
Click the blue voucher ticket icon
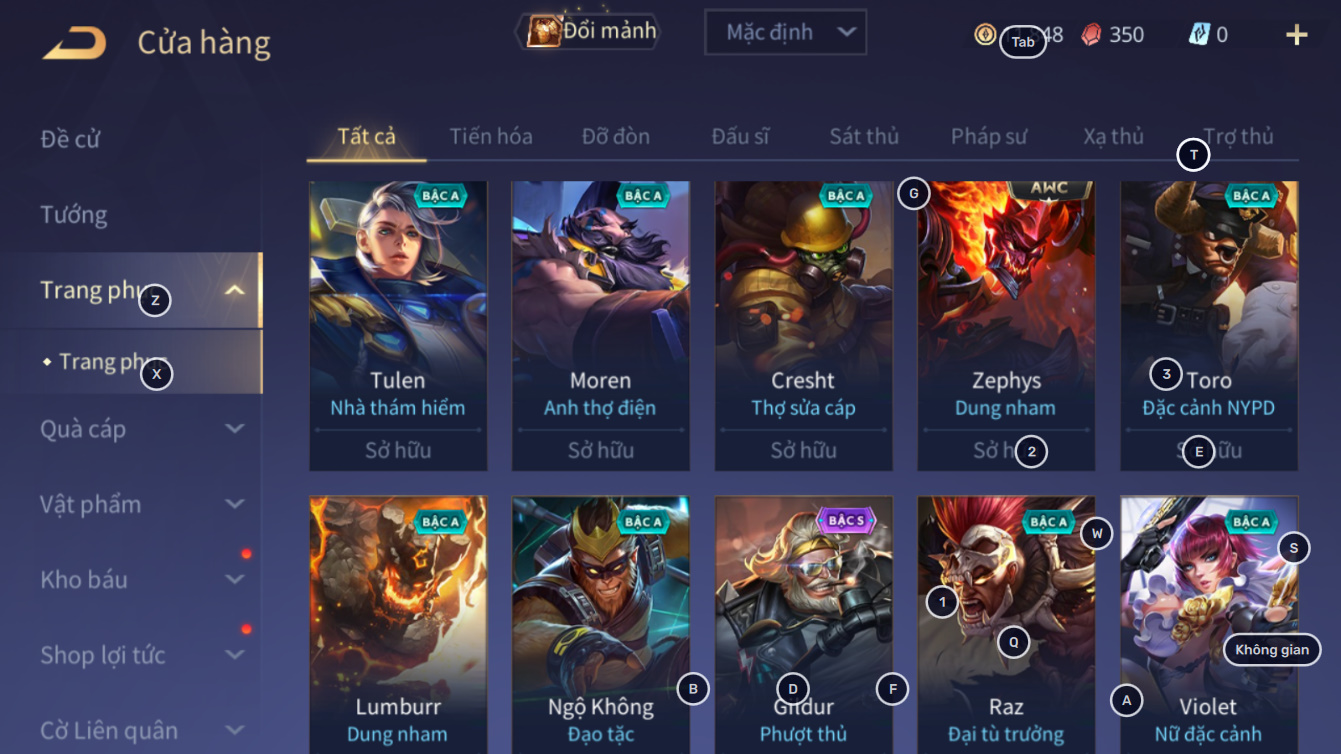pos(1199,35)
